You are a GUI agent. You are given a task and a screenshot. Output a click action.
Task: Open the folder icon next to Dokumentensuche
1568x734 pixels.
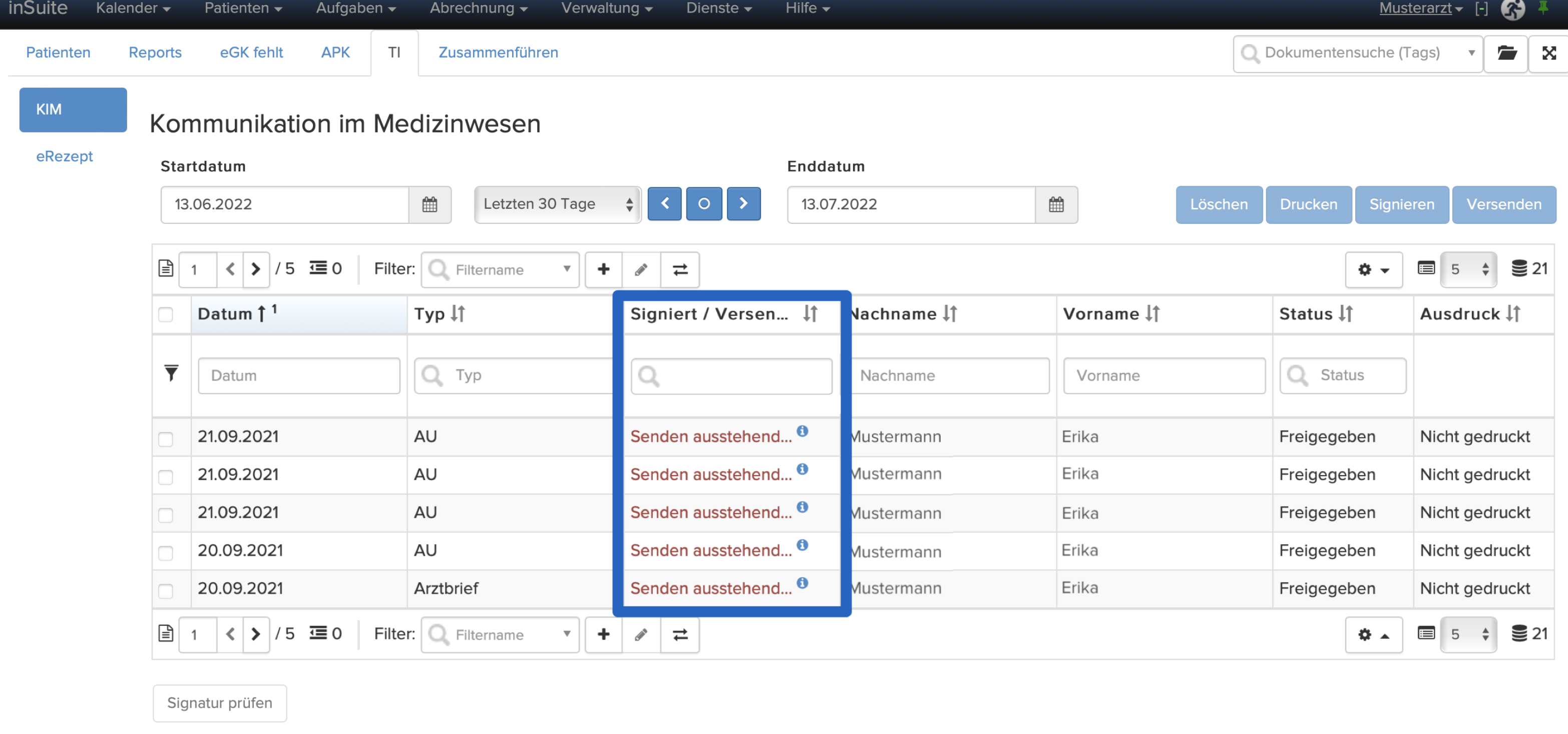tap(1506, 53)
